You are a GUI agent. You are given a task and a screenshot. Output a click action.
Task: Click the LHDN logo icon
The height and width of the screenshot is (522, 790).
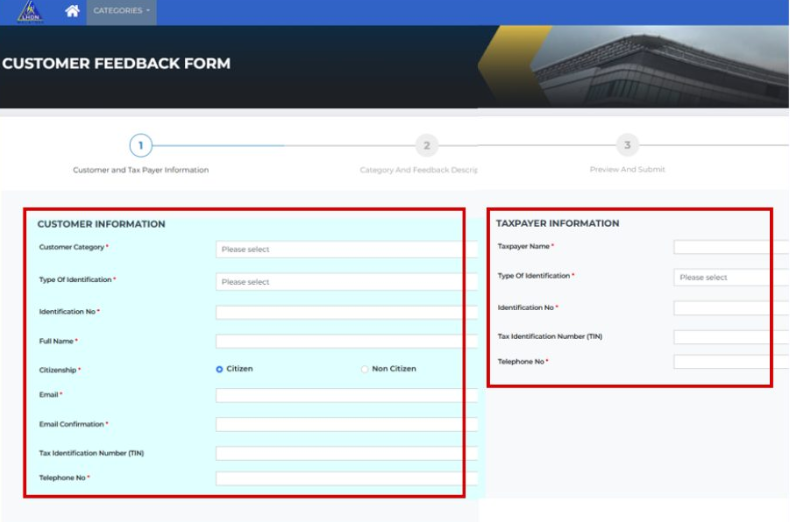pyautogui.click(x=29, y=12)
